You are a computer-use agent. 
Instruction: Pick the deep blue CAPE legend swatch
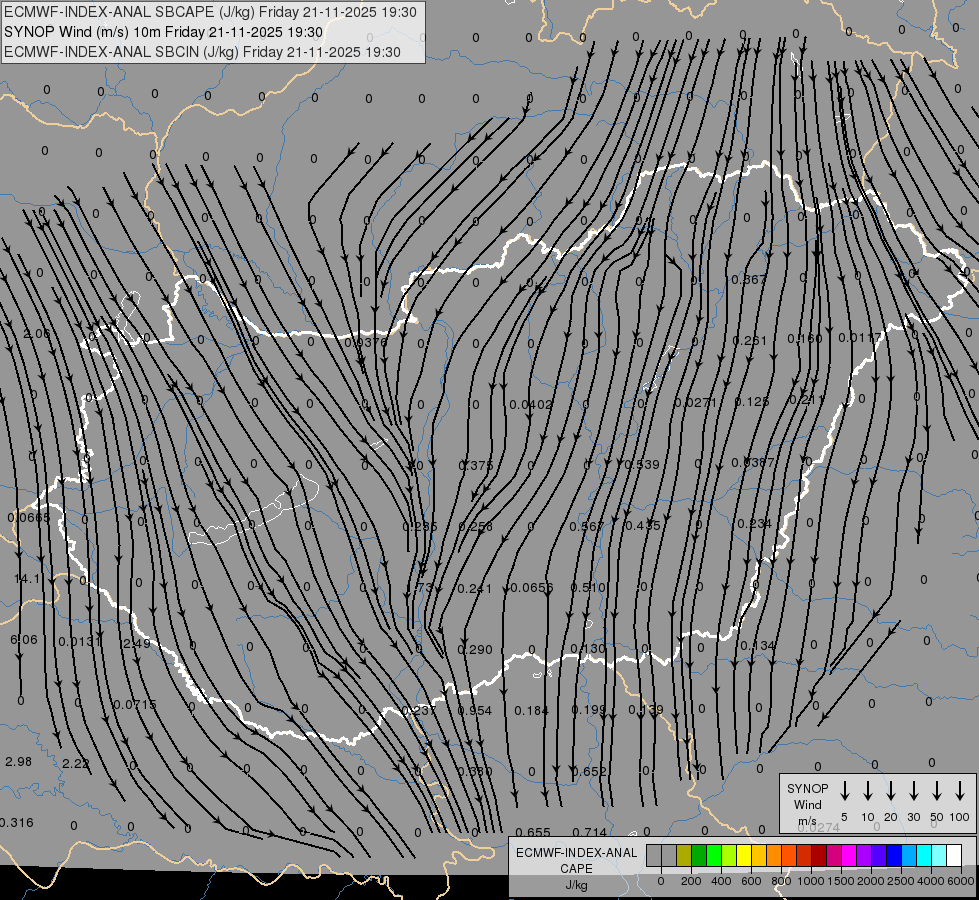894,855
